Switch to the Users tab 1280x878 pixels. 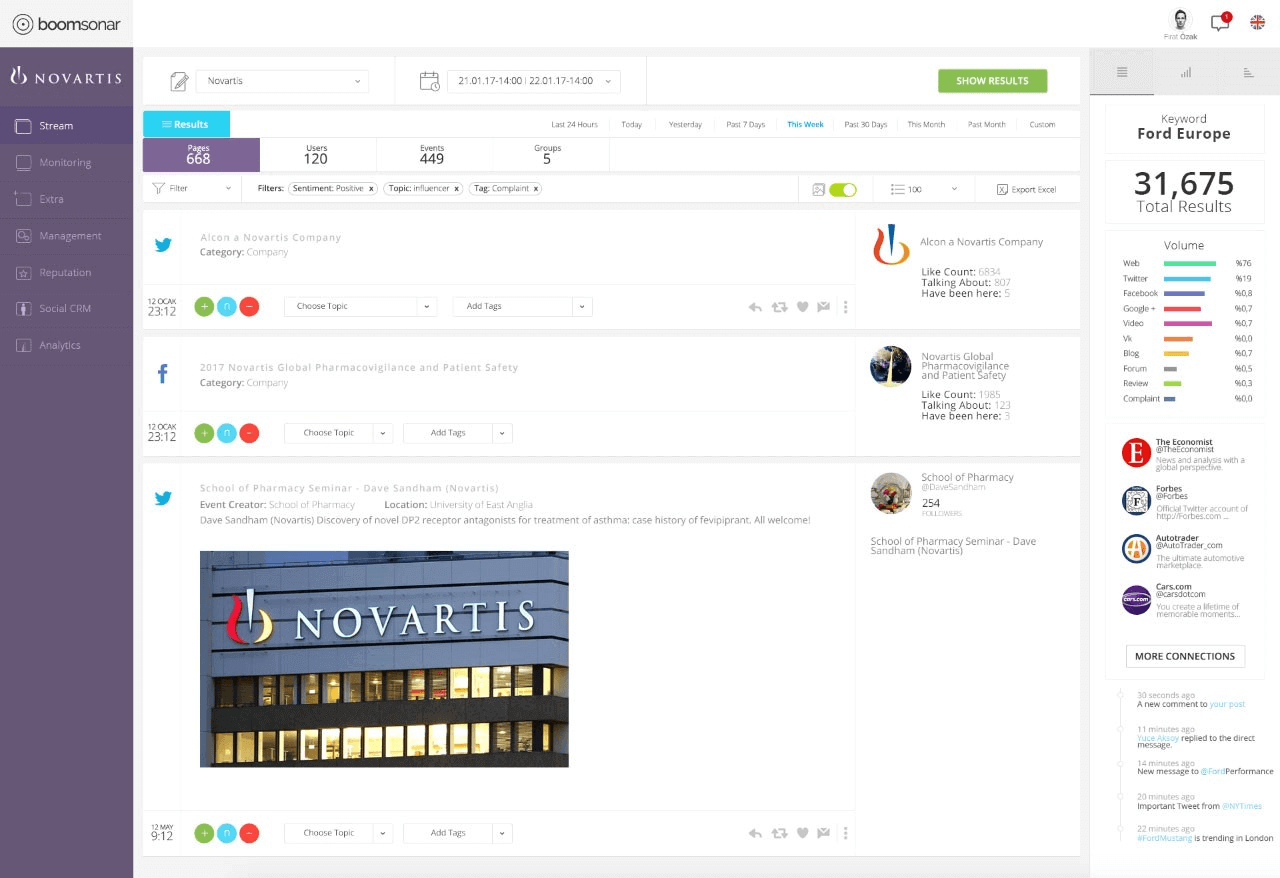coord(317,155)
